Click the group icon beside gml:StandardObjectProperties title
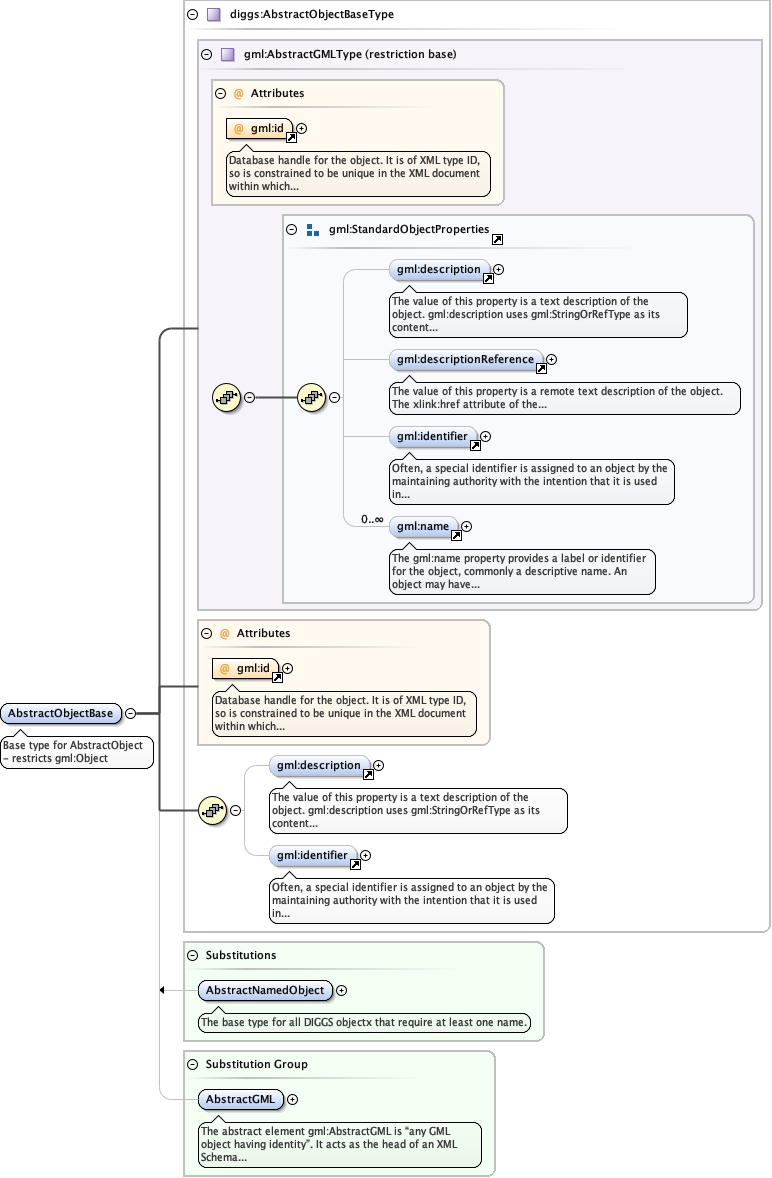The width and height of the screenshot is (772, 1178). (x=312, y=230)
